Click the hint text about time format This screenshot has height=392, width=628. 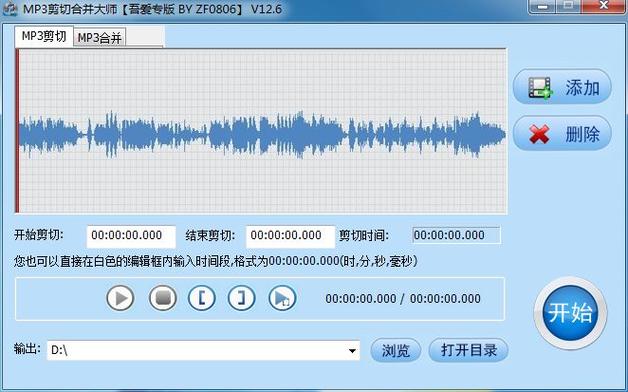tap(215, 262)
